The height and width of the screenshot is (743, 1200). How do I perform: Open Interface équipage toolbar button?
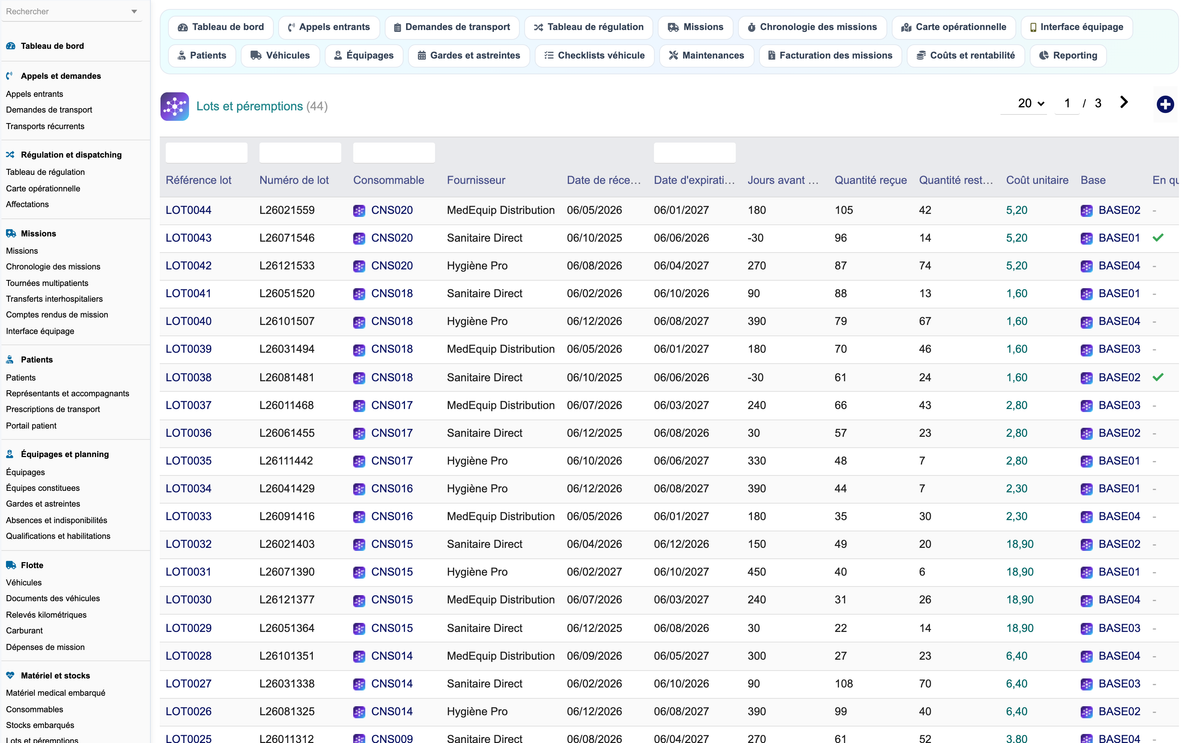[x=1075, y=27]
